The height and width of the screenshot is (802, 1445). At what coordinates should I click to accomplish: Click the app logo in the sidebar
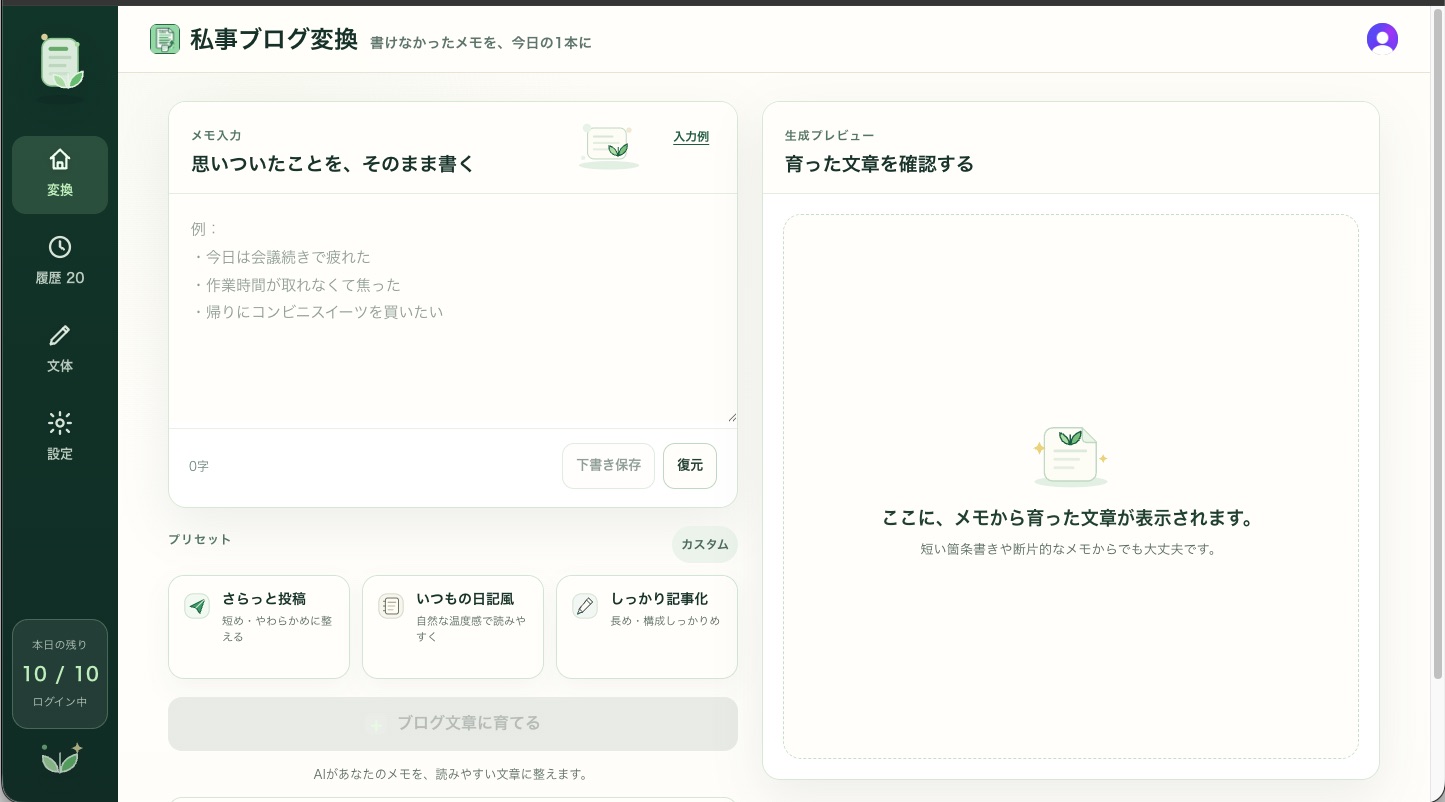[62, 63]
